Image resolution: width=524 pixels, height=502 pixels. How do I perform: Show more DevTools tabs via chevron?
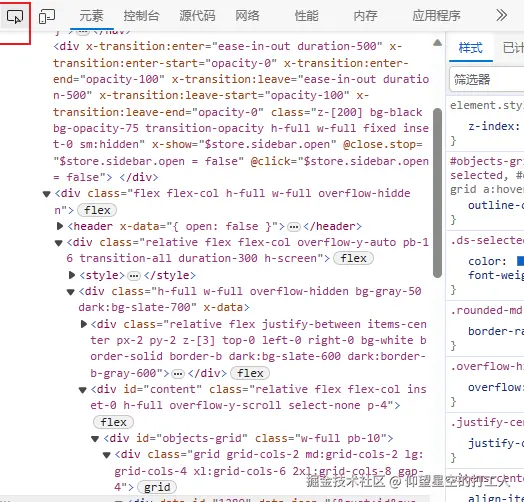[x=501, y=15]
